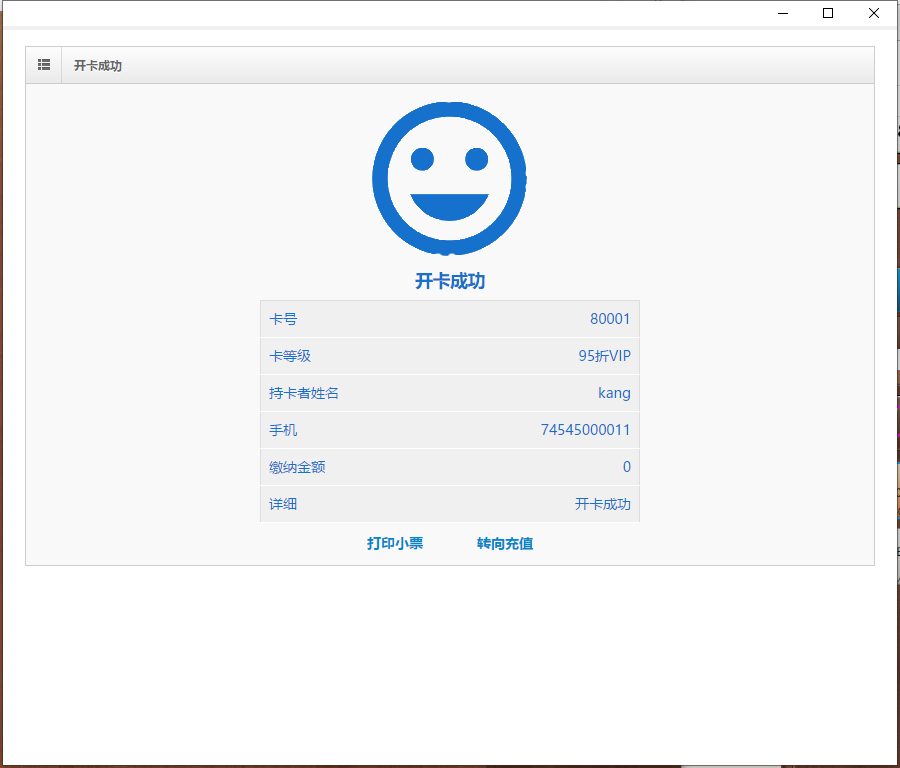Select the paid amount value 0

(x=627, y=467)
